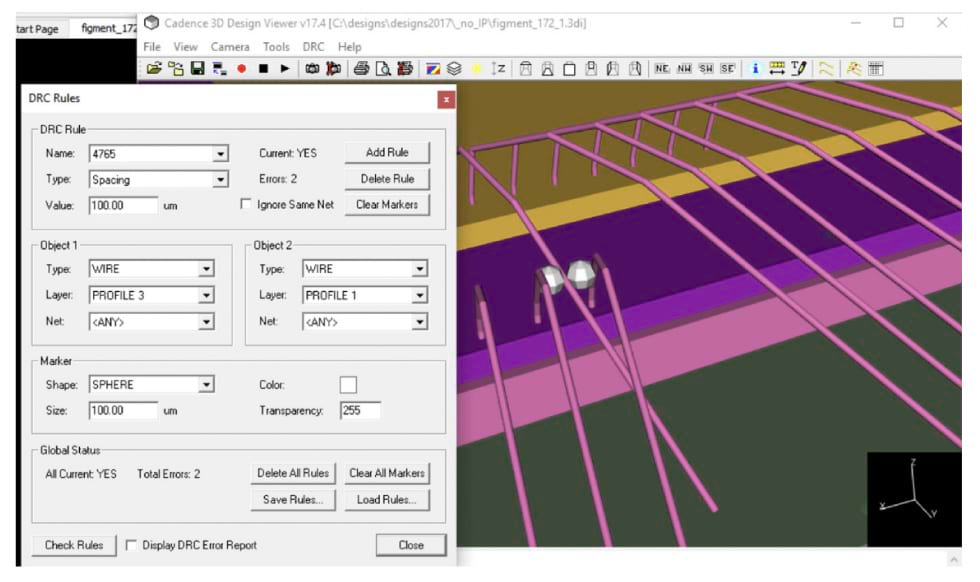Click the Transparency input field
This screenshot has width=980, height=582.
click(359, 411)
